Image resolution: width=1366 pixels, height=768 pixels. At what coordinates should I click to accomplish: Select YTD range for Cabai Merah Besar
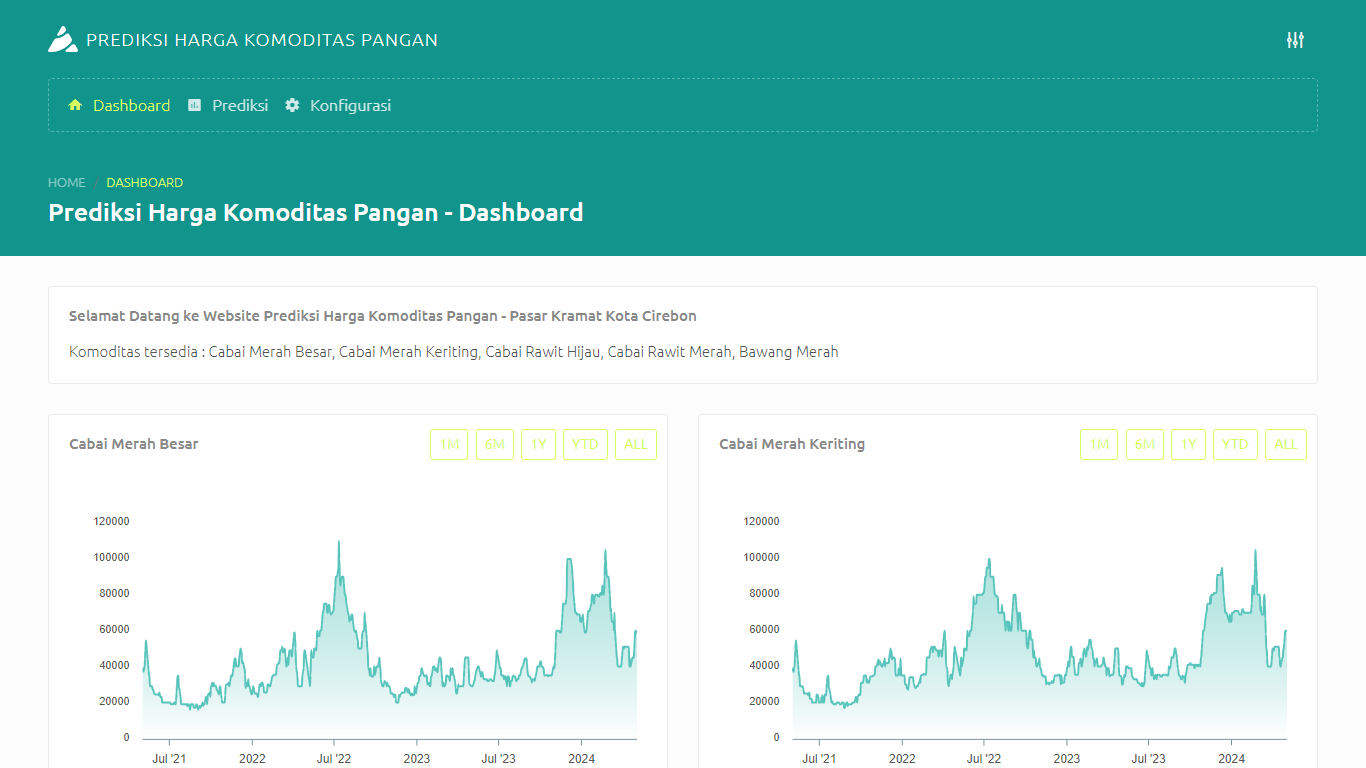pyautogui.click(x=585, y=445)
